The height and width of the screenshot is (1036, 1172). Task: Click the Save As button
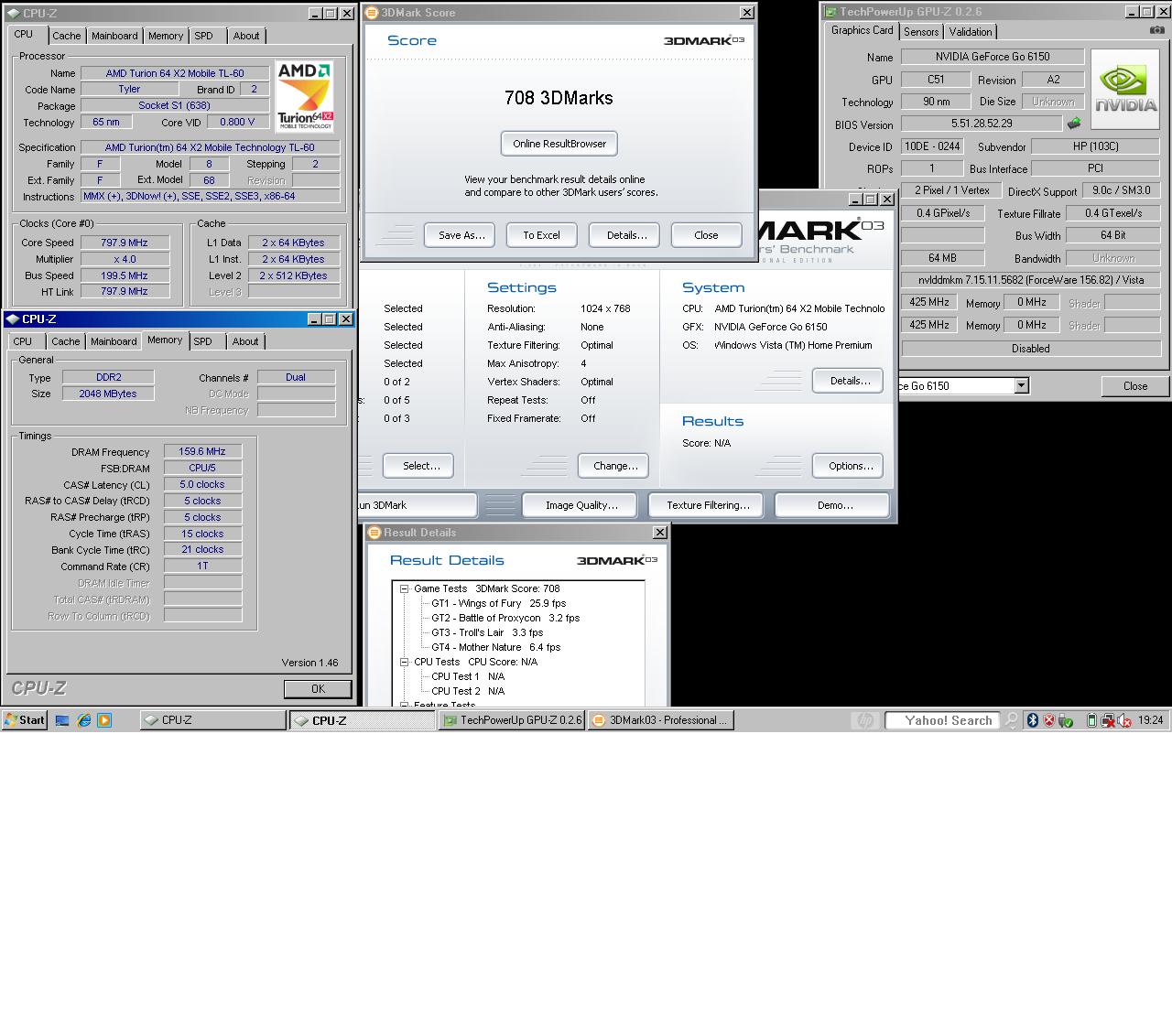pos(460,235)
